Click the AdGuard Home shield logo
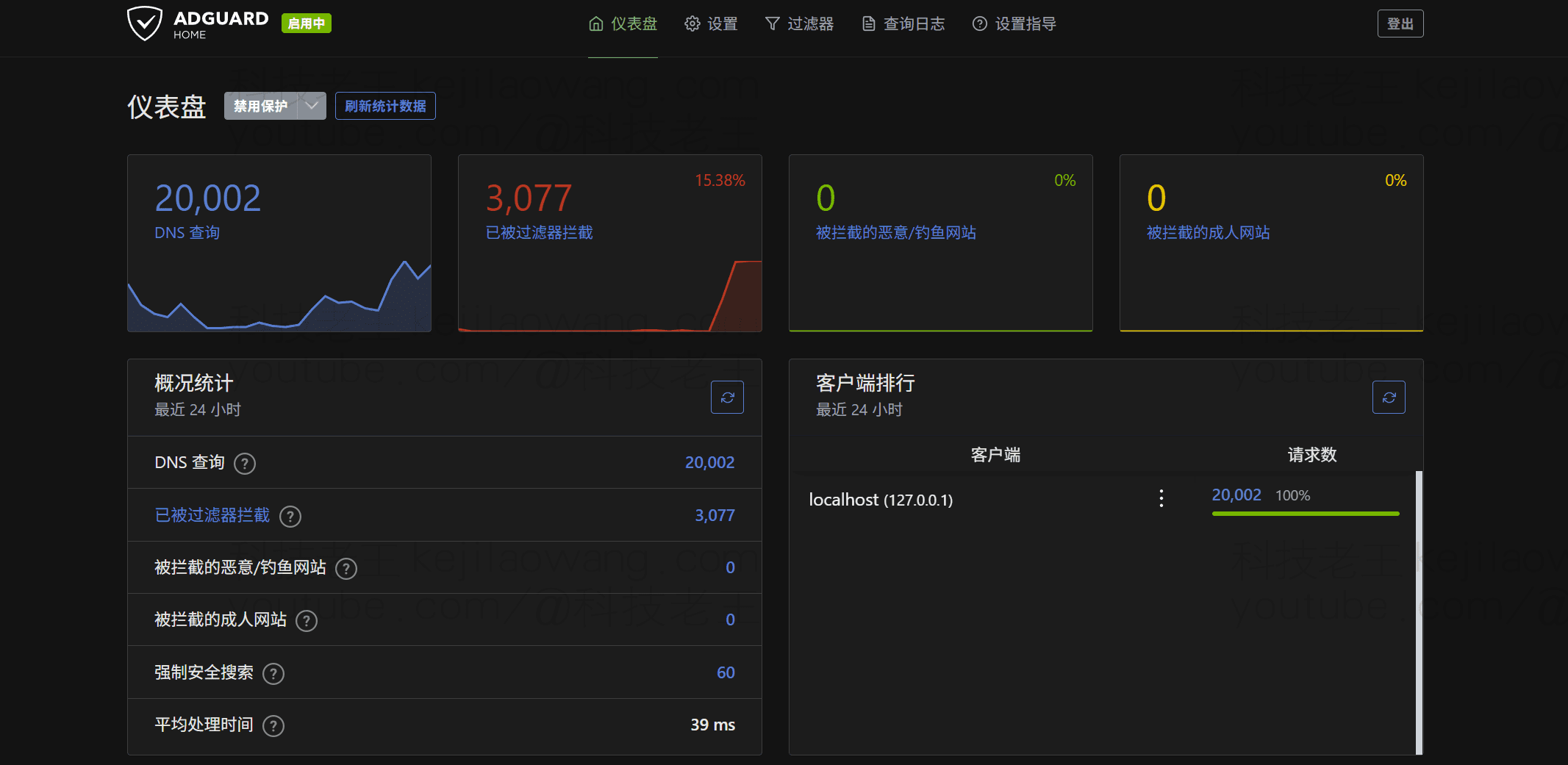1568x765 pixels. point(144,24)
